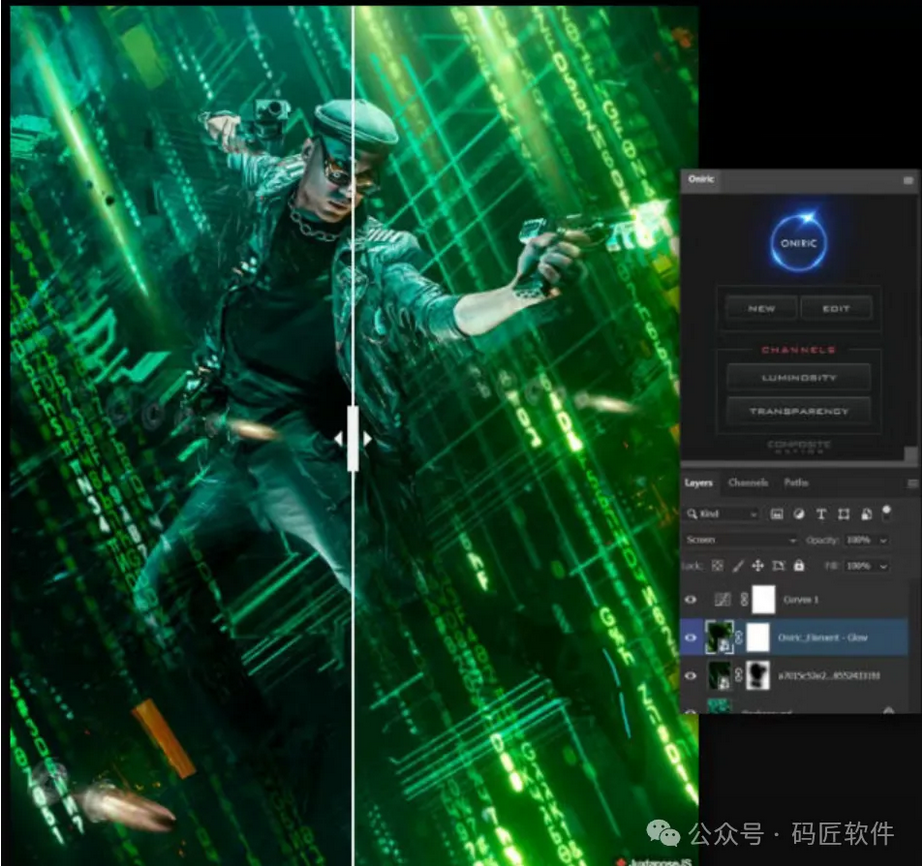This screenshot has height=866, width=922.
Task: Unlink the Oniric_Element - Glow layer mask
Action: tap(740, 637)
